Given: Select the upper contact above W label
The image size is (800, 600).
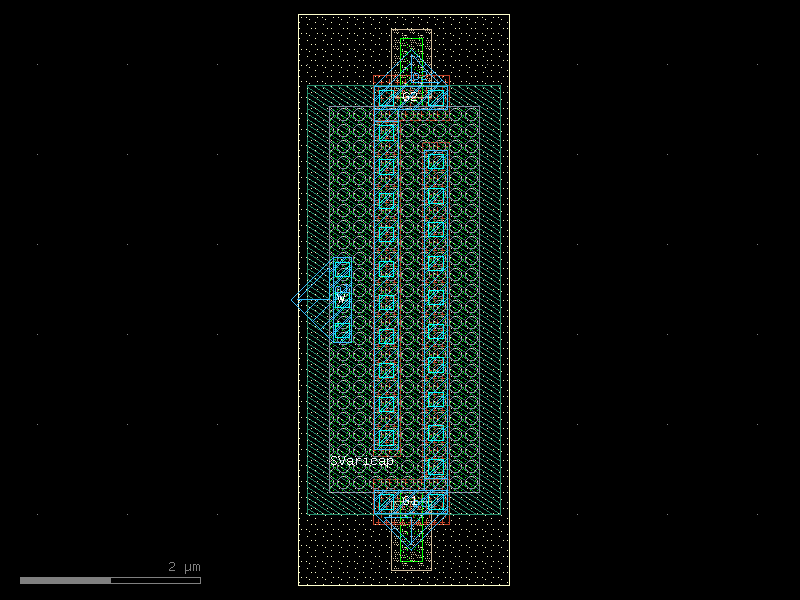Looking at the screenshot, I should click(x=342, y=269).
